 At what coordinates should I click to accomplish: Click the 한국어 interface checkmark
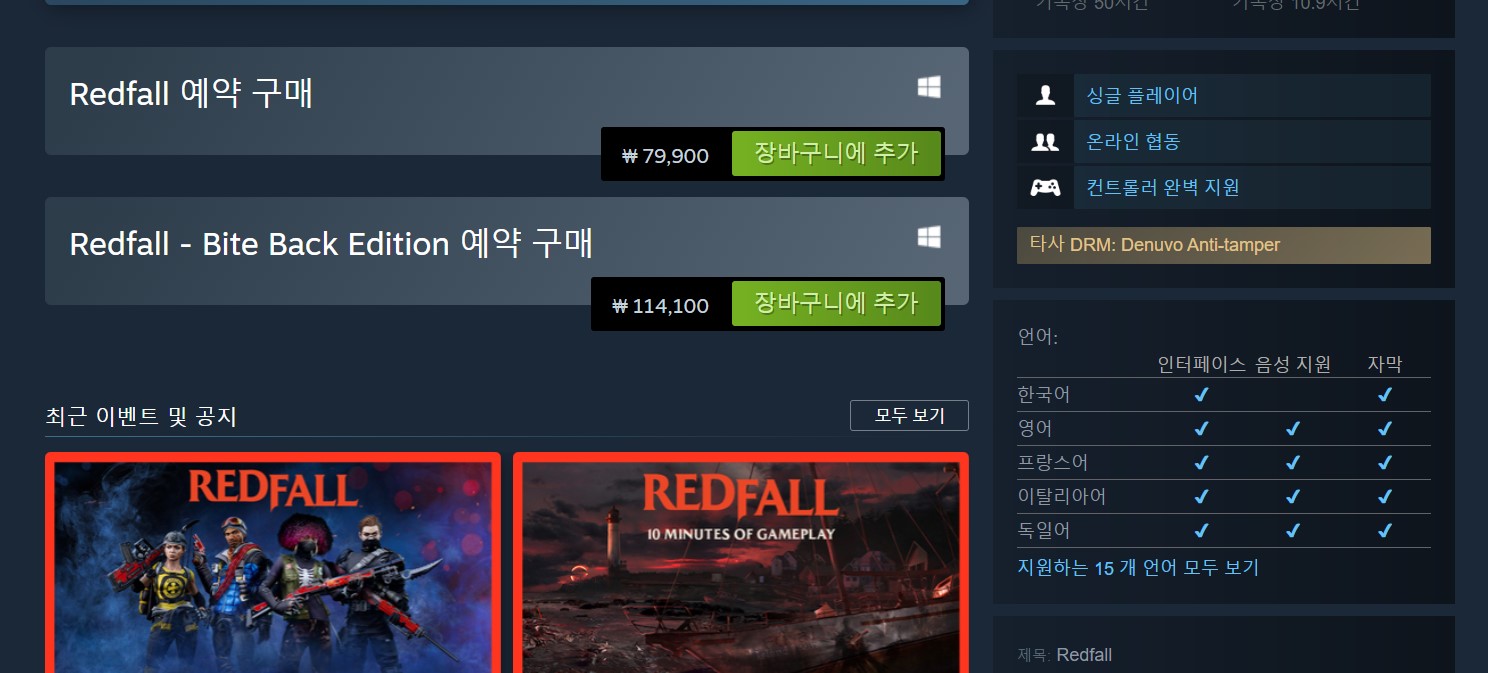coord(1201,395)
